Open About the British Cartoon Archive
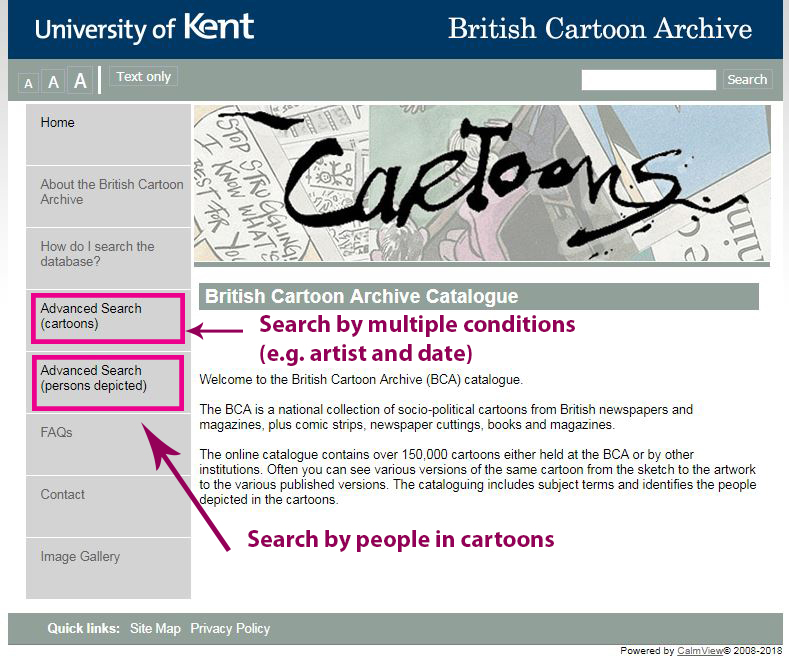This screenshot has width=789, height=662. point(111,192)
